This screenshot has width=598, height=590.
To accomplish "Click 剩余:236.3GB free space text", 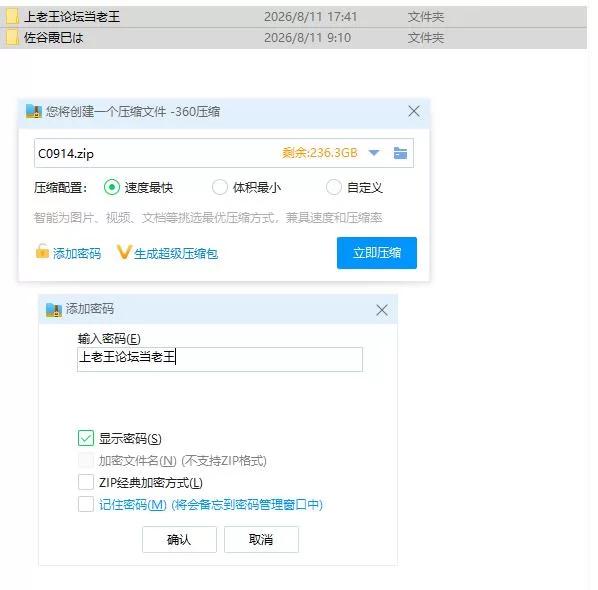I will [x=320, y=153].
